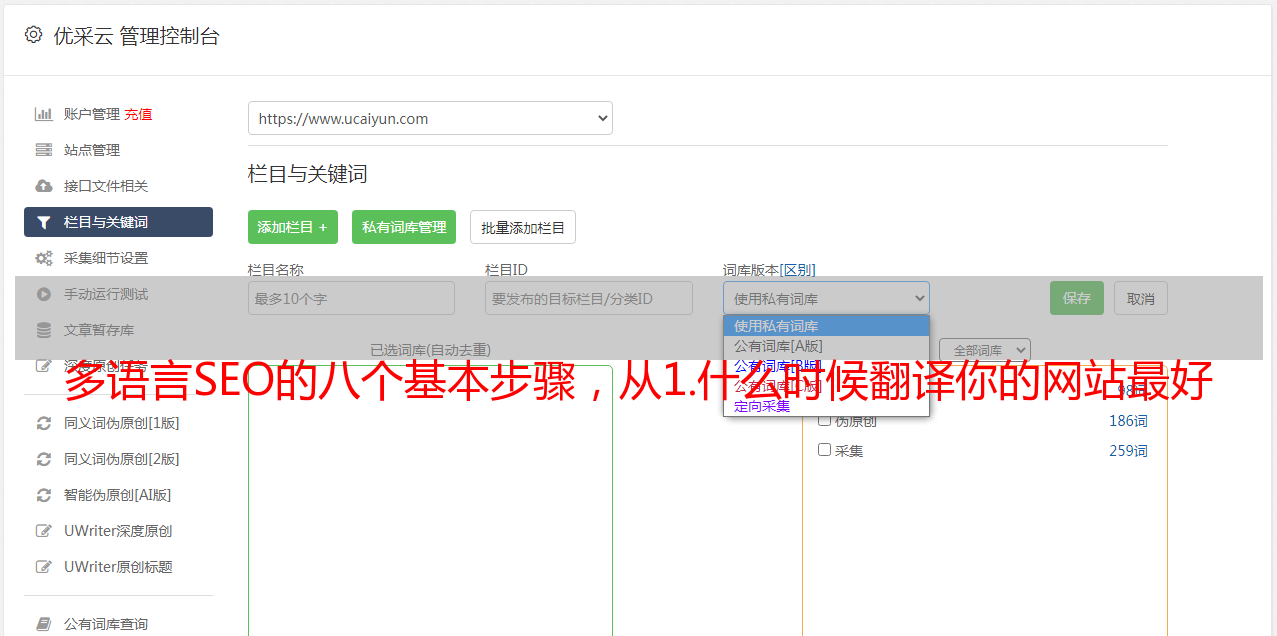Click the green 保存 button
This screenshot has width=1277, height=636.
[1077, 298]
